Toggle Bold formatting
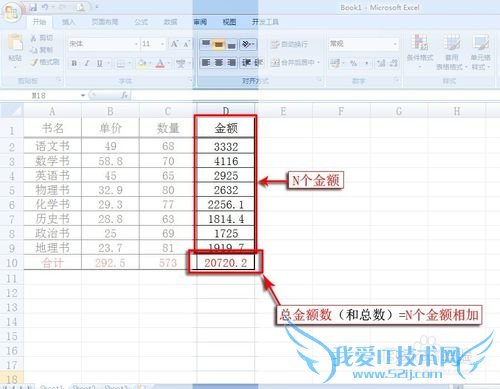Viewport: 500px width, 389px height. pos(74,63)
